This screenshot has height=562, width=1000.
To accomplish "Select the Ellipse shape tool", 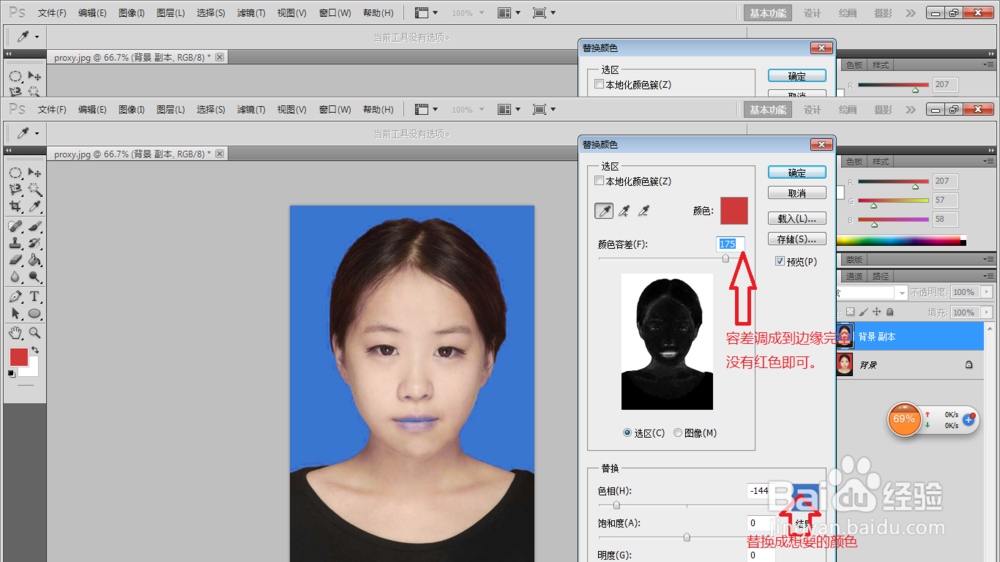I will point(34,313).
